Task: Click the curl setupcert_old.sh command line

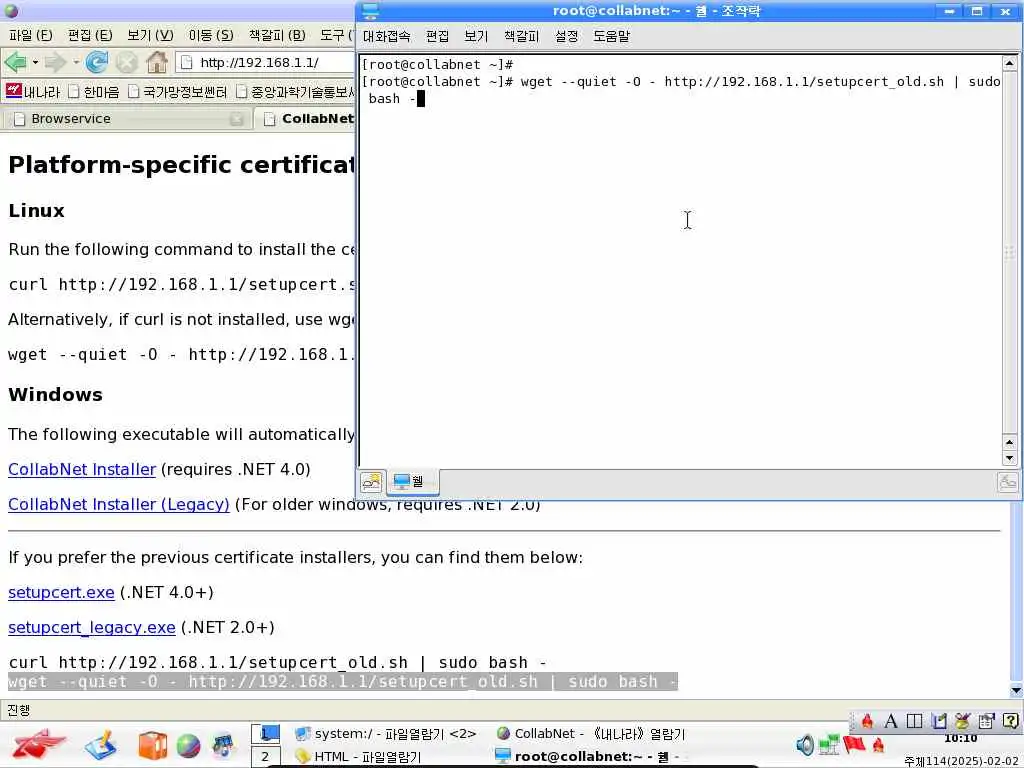Action: click(x=277, y=662)
